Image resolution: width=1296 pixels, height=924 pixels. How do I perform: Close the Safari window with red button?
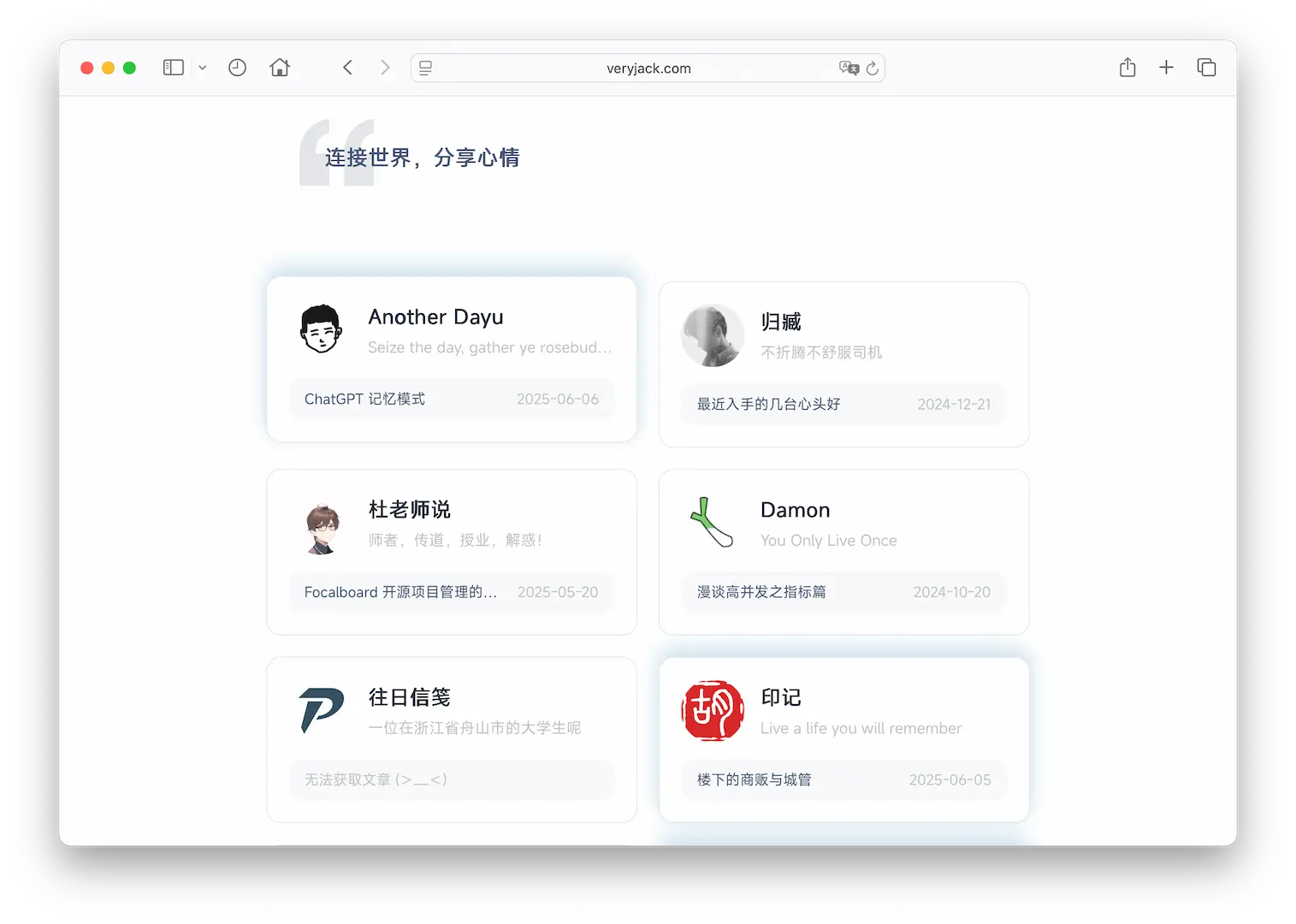pos(87,68)
